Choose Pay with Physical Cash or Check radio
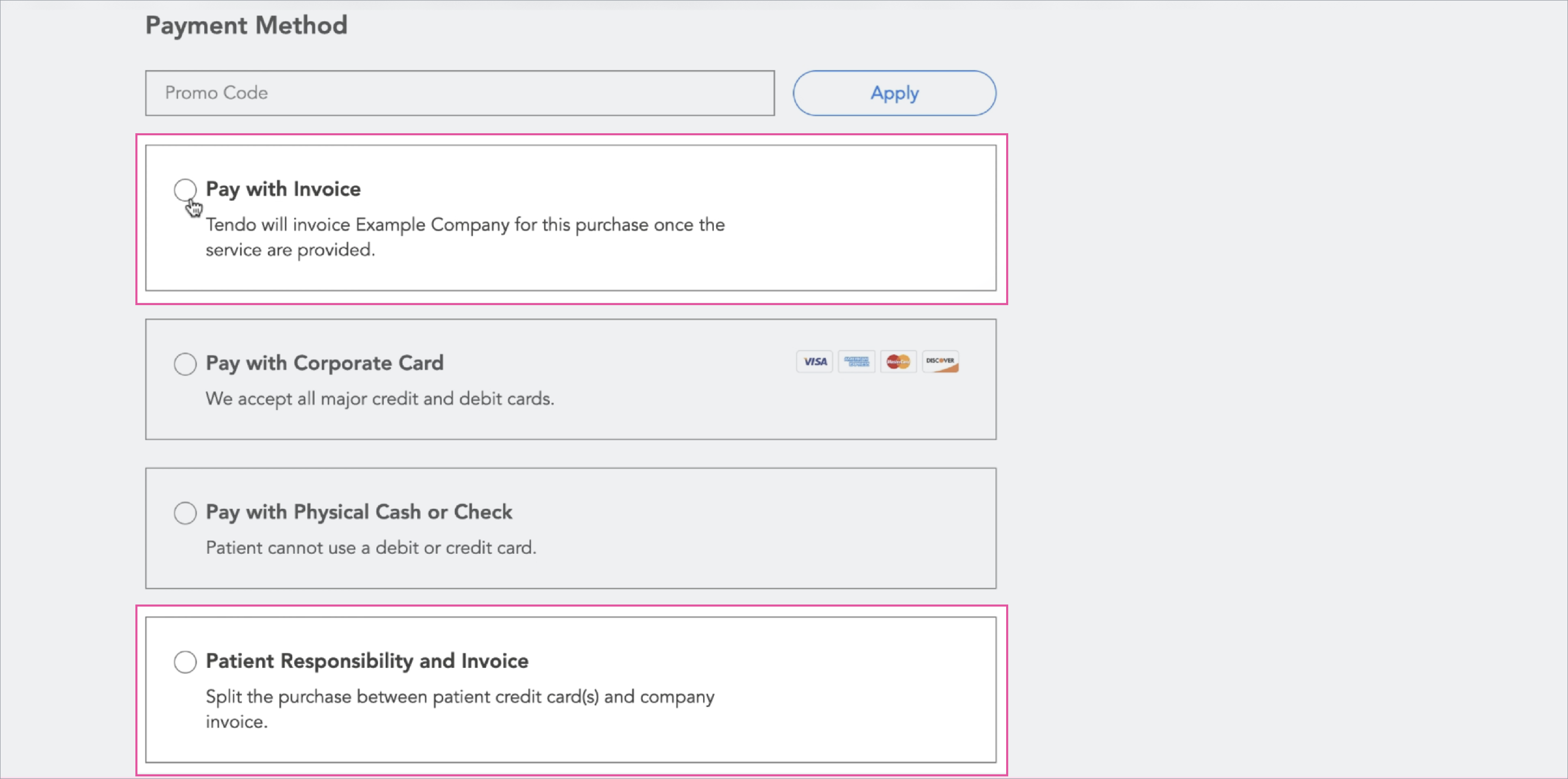This screenshot has height=779, width=1568. (x=185, y=513)
